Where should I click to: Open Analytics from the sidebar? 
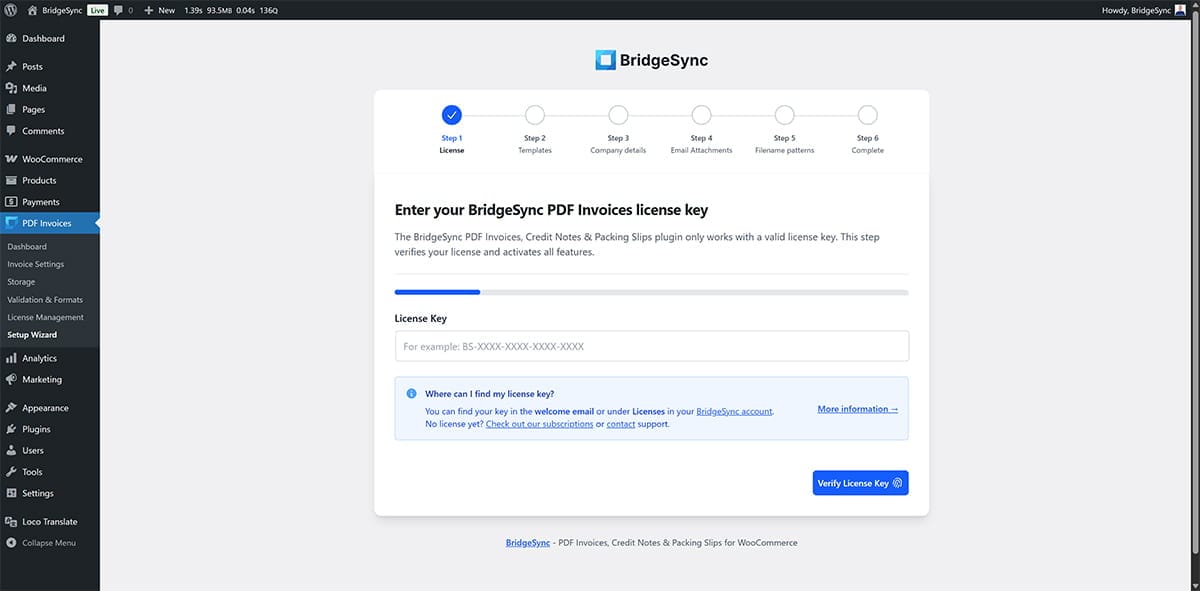click(x=39, y=358)
